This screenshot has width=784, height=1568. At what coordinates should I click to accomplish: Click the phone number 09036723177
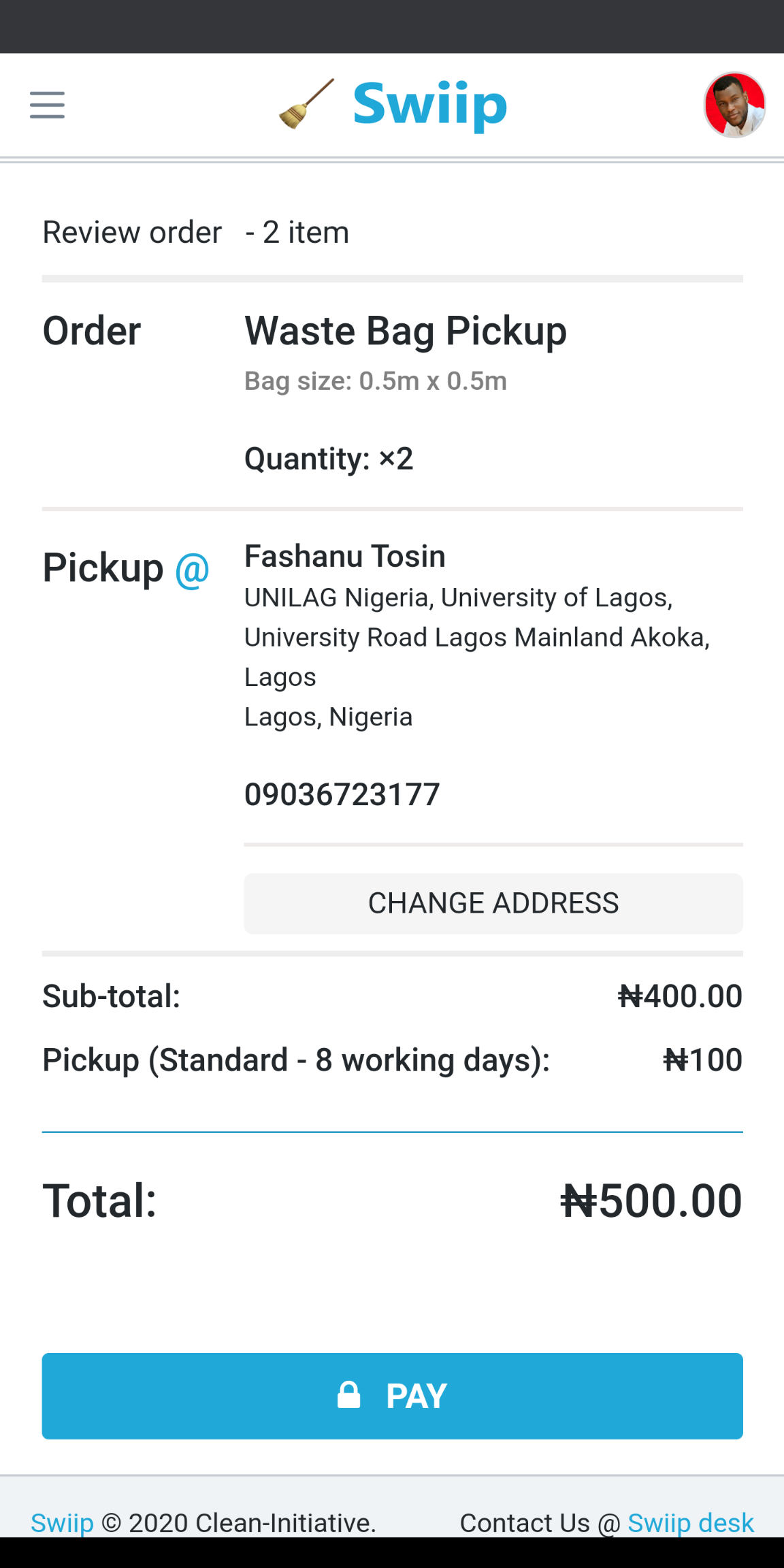coord(342,794)
